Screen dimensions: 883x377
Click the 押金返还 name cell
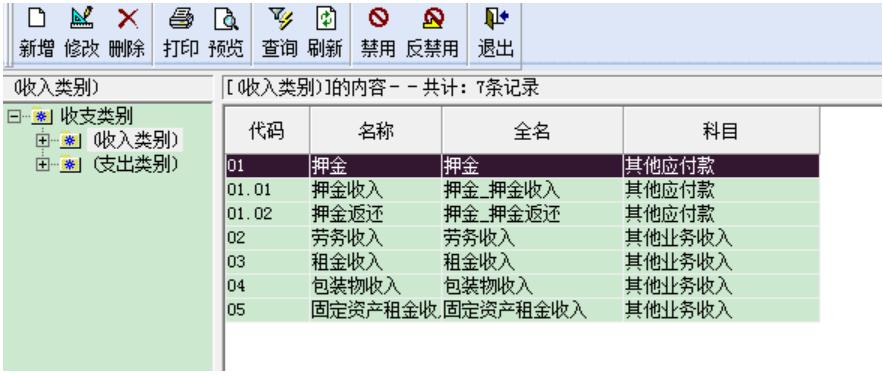(376, 214)
